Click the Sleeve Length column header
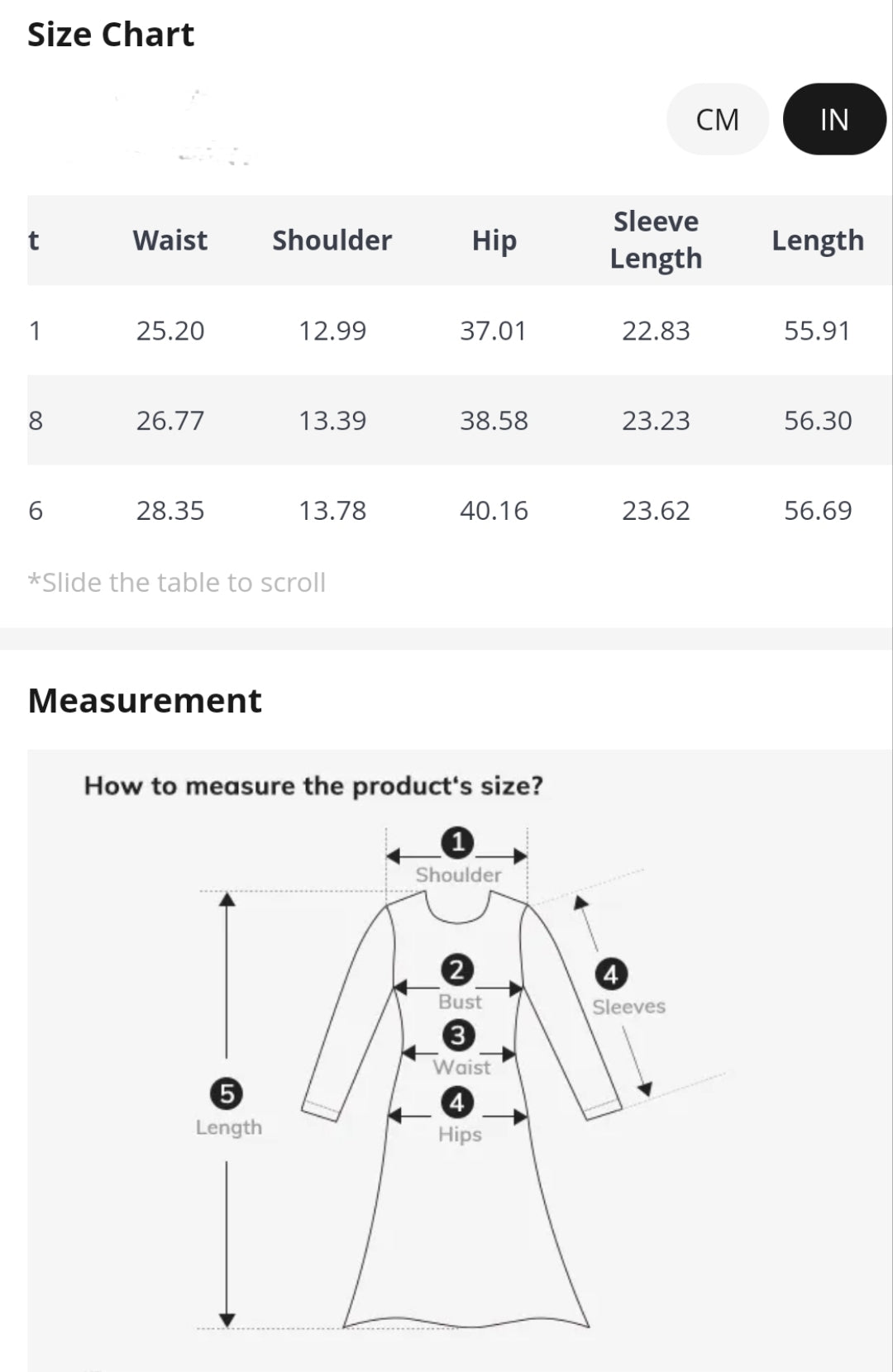 pyautogui.click(x=656, y=240)
